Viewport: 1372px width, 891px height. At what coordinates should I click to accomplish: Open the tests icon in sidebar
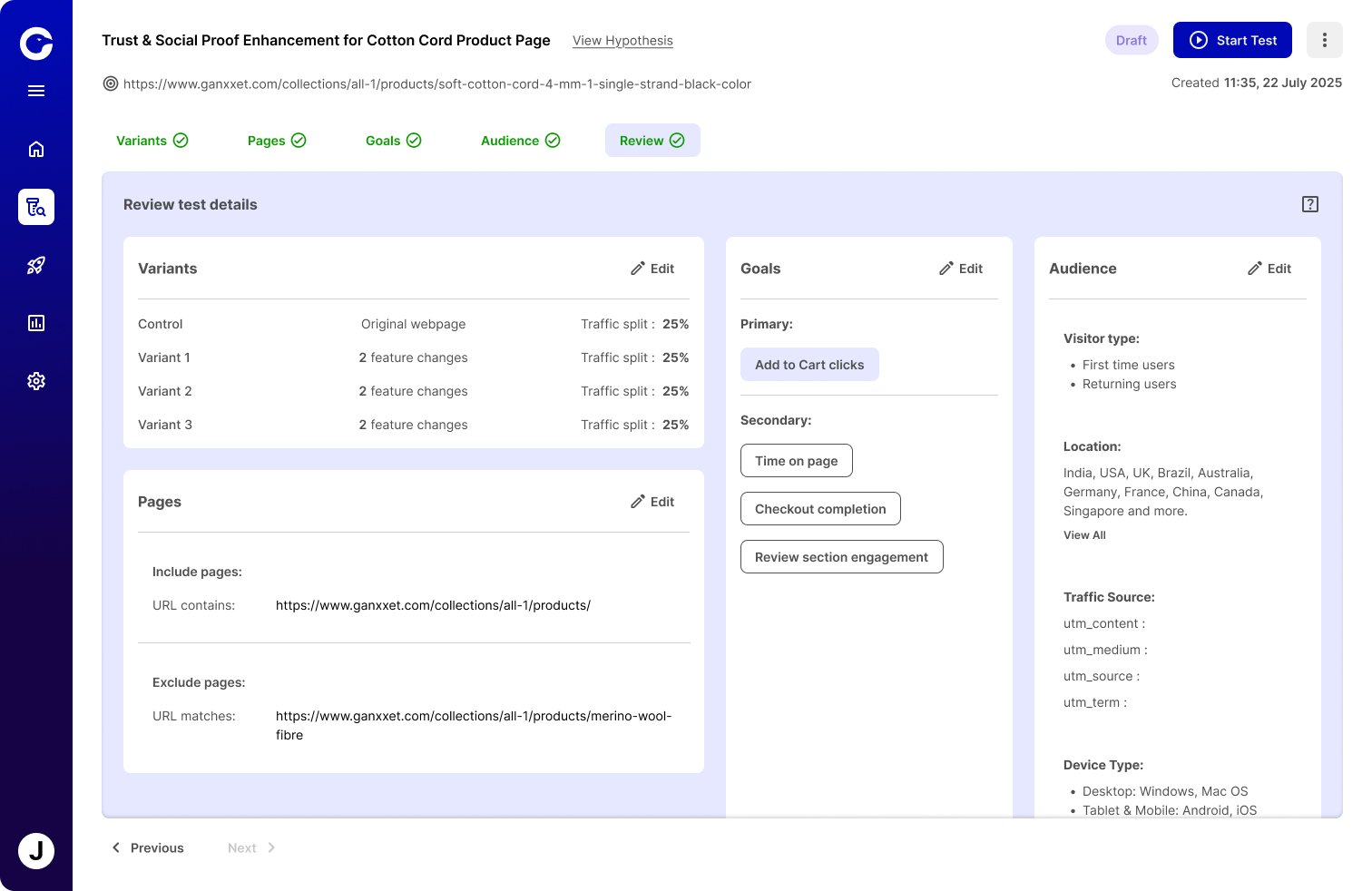click(x=36, y=207)
